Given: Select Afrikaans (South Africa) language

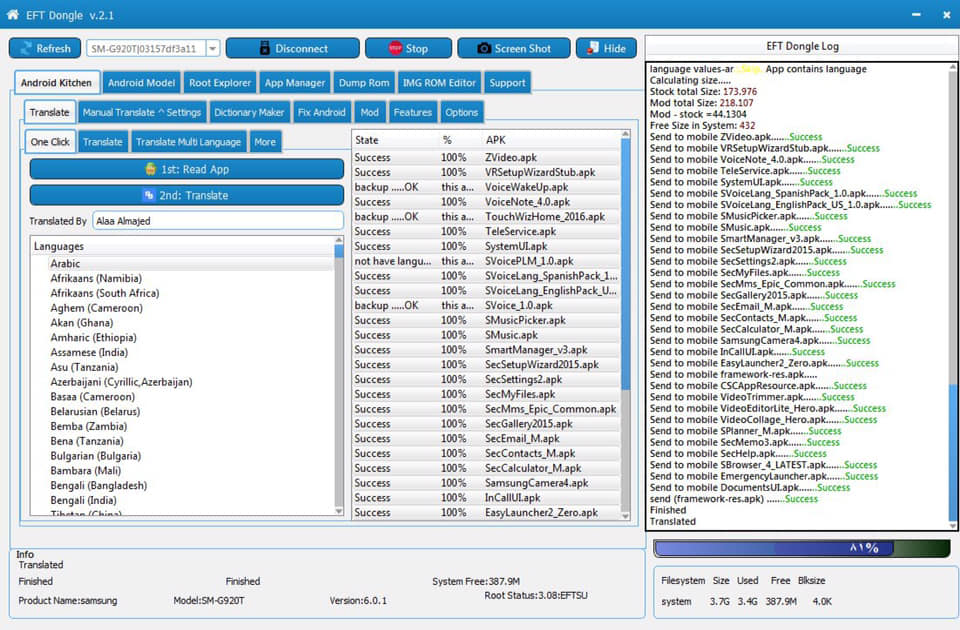Looking at the screenshot, I should (x=105, y=293).
